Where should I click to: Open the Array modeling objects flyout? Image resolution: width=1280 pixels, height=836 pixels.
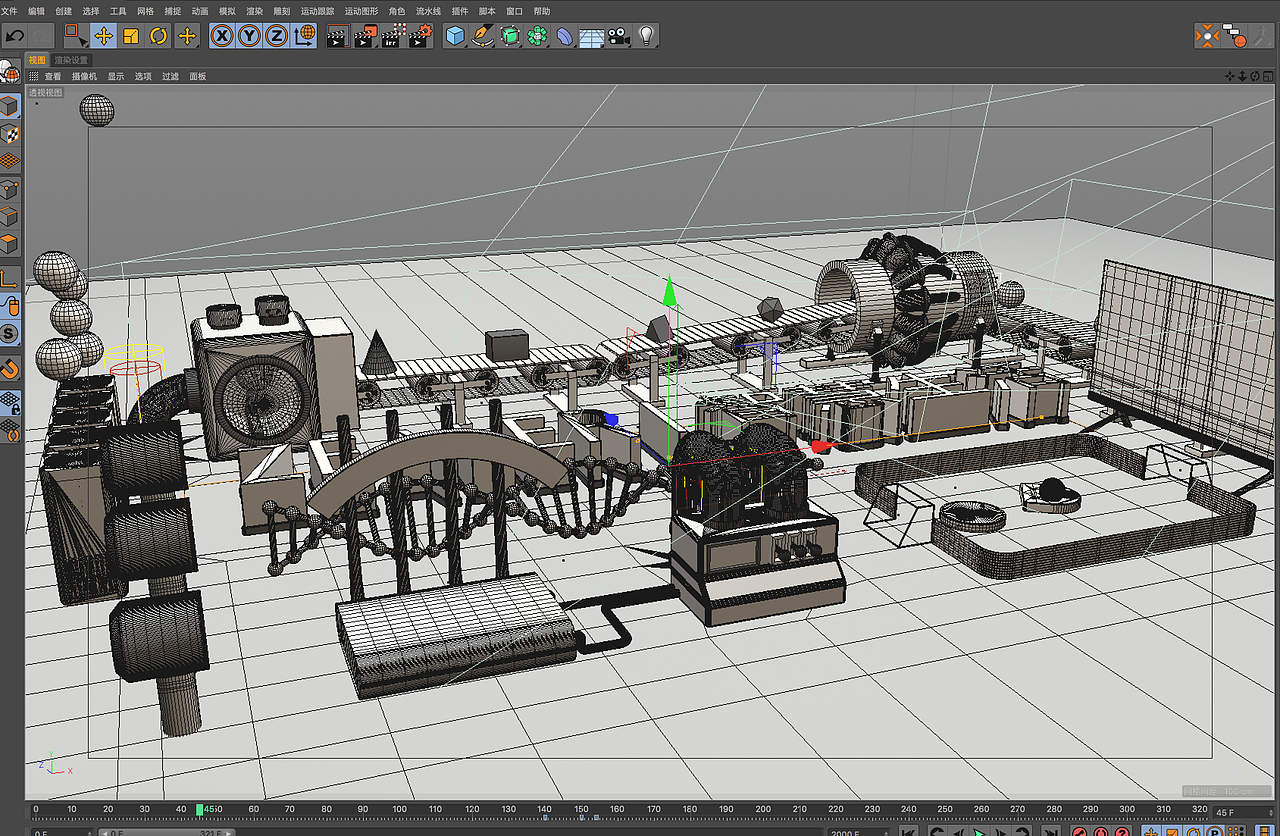[x=538, y=36]
